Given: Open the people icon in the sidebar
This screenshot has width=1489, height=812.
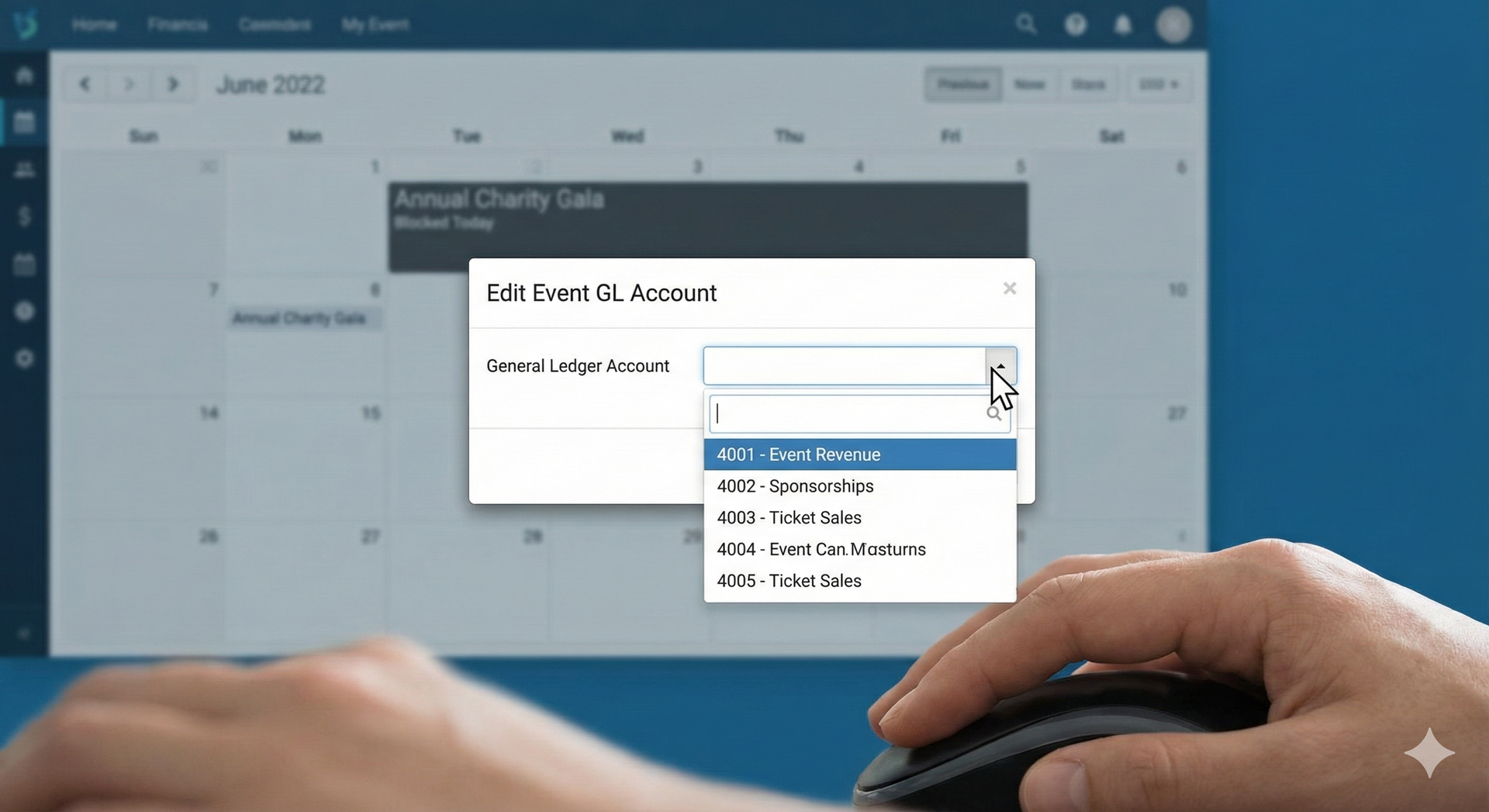Looking at the screenshot, I should (x=25, y=170).
